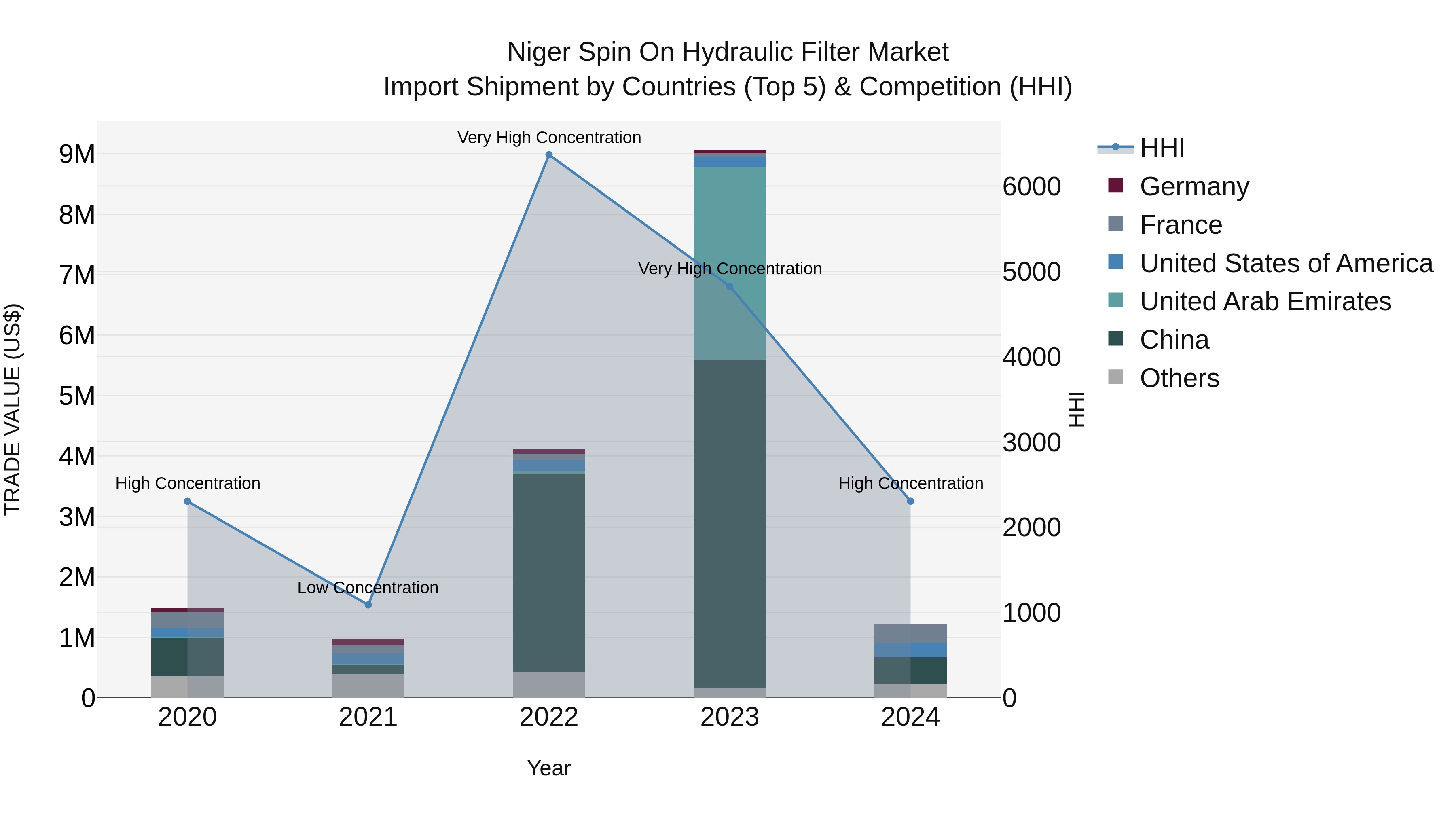
Task: Click the 2021 x-axis tick label
Action: [x=368, y=717]
